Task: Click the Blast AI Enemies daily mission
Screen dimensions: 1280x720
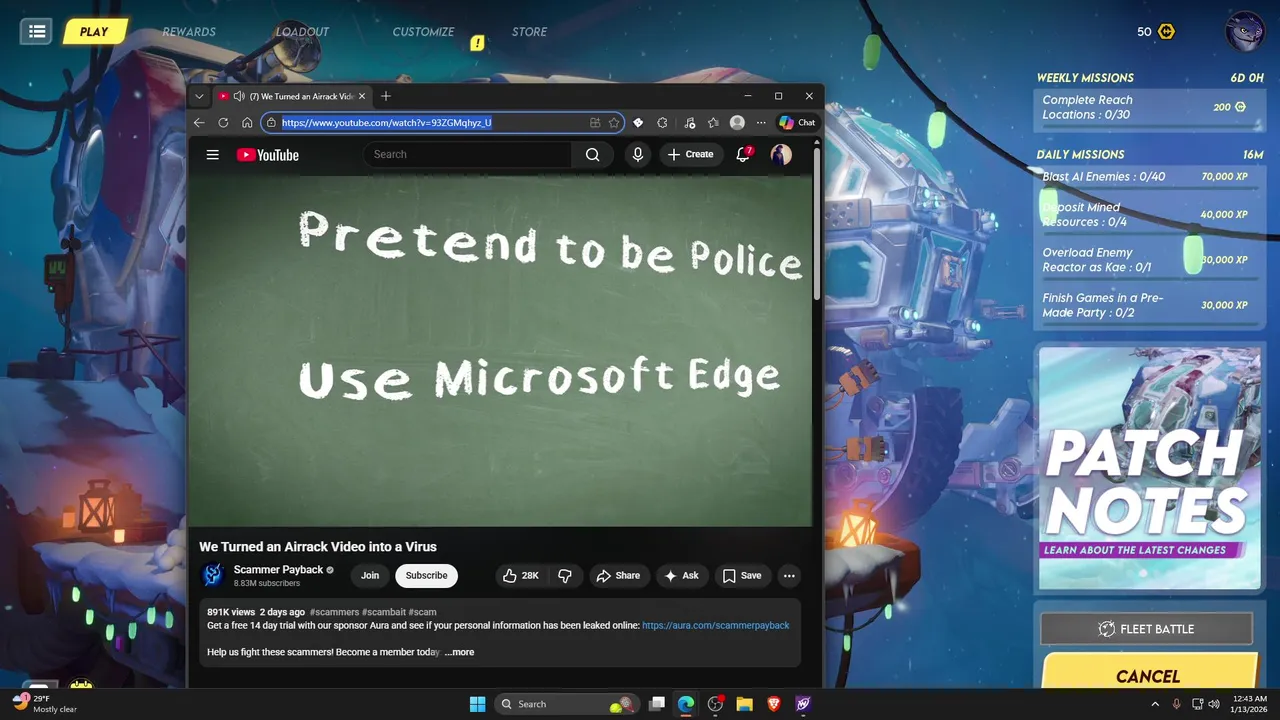Action: pos(1148,177)
